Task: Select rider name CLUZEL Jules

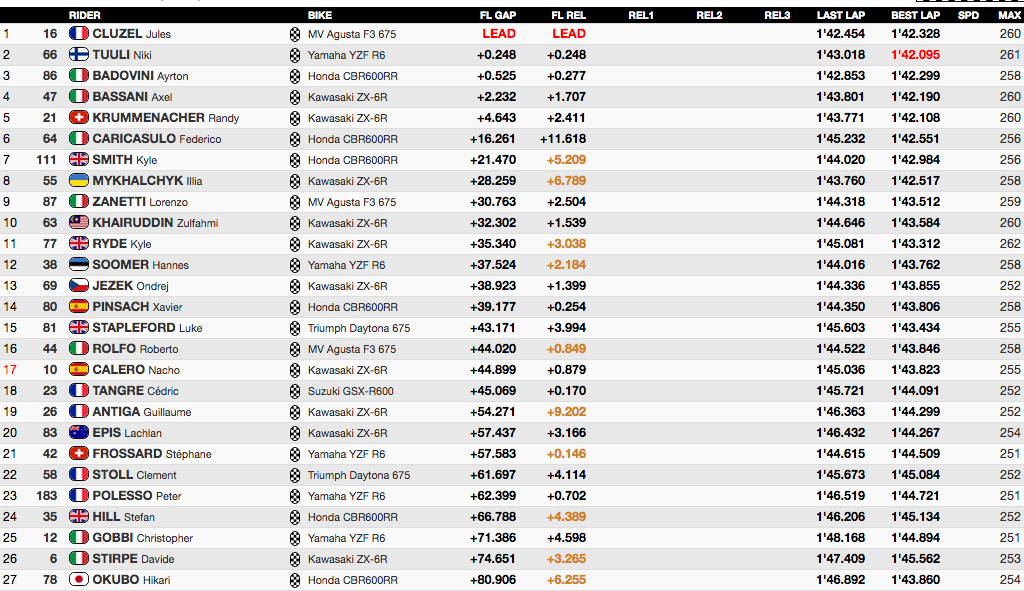Action: pos(132,33)
